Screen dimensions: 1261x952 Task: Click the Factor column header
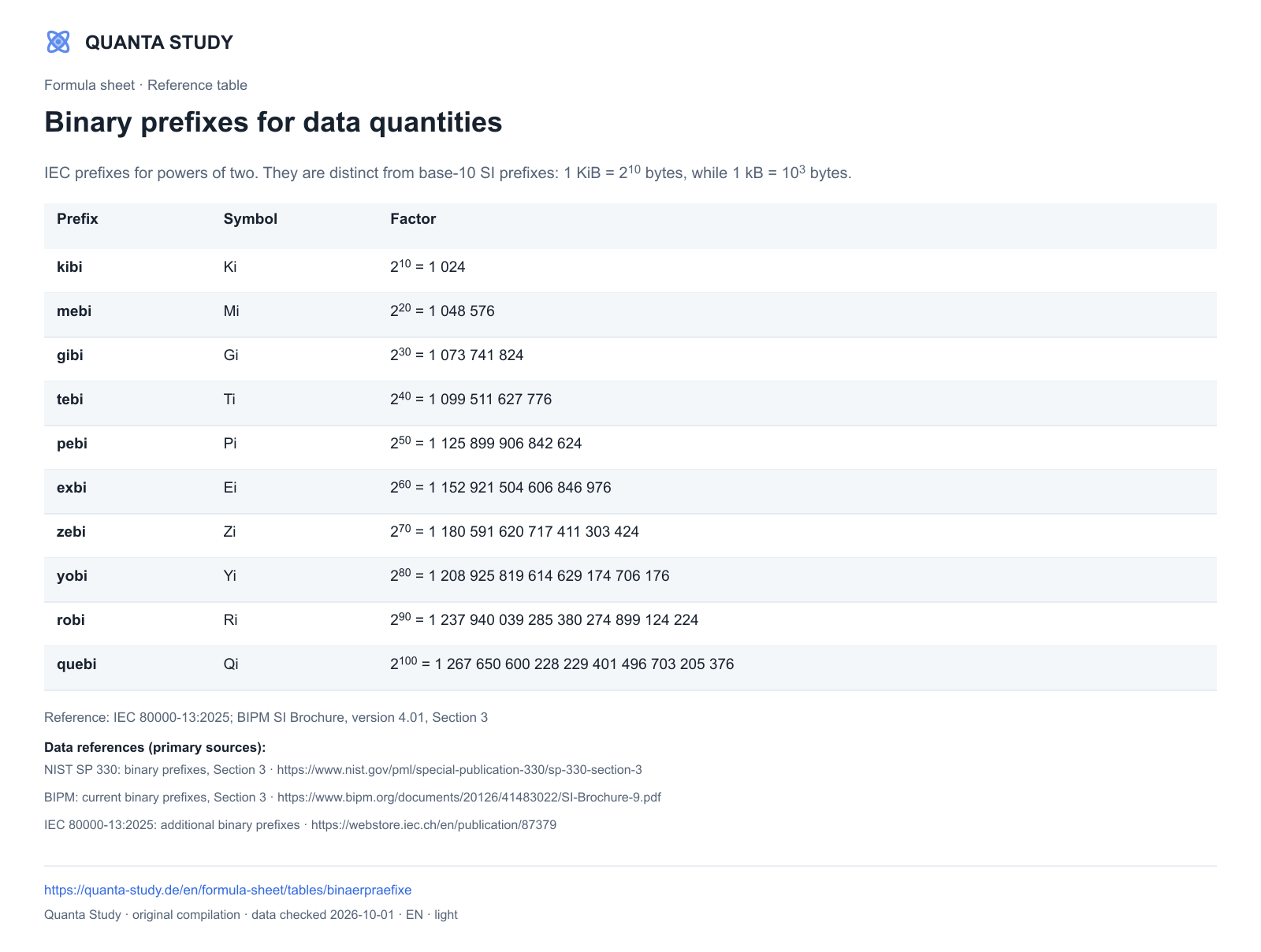413,219
